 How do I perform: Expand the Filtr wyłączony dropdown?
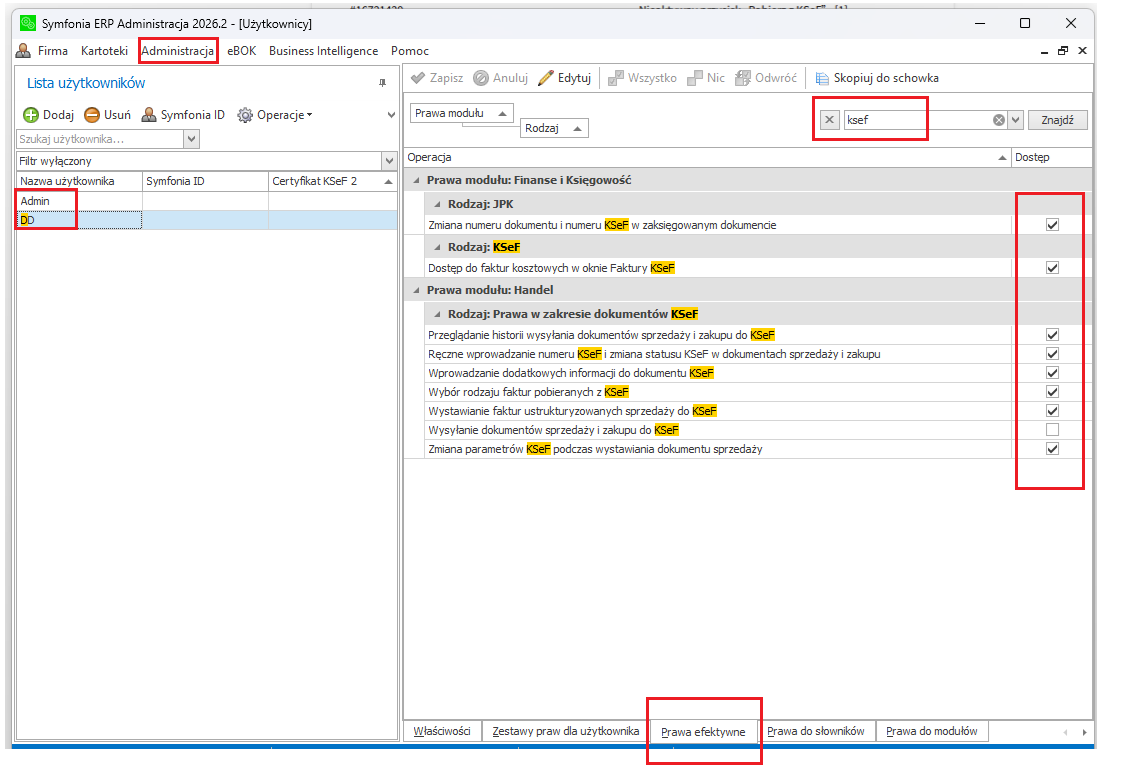click(x=389, y=161)
